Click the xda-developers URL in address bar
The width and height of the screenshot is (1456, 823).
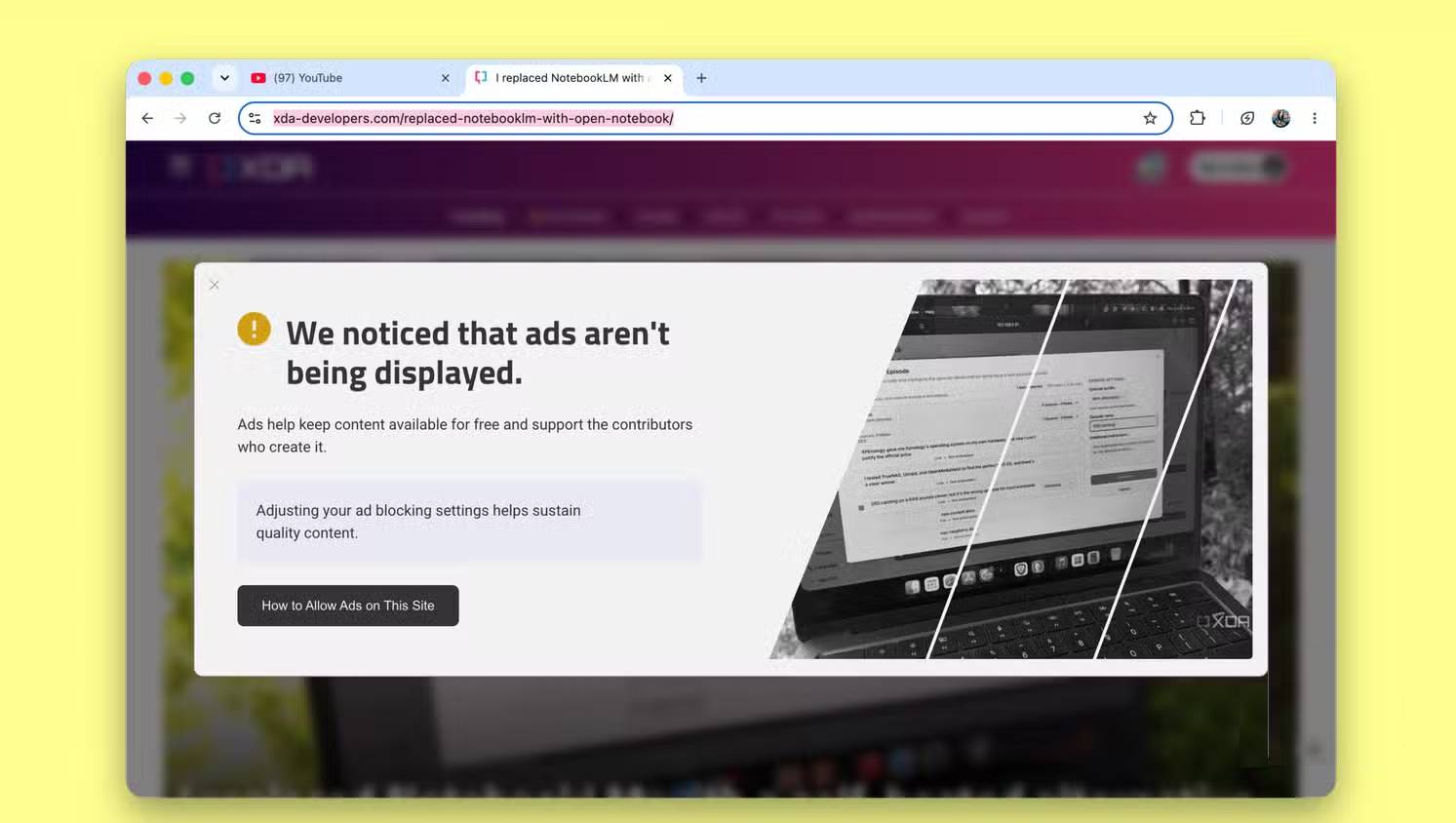point(473,118)
